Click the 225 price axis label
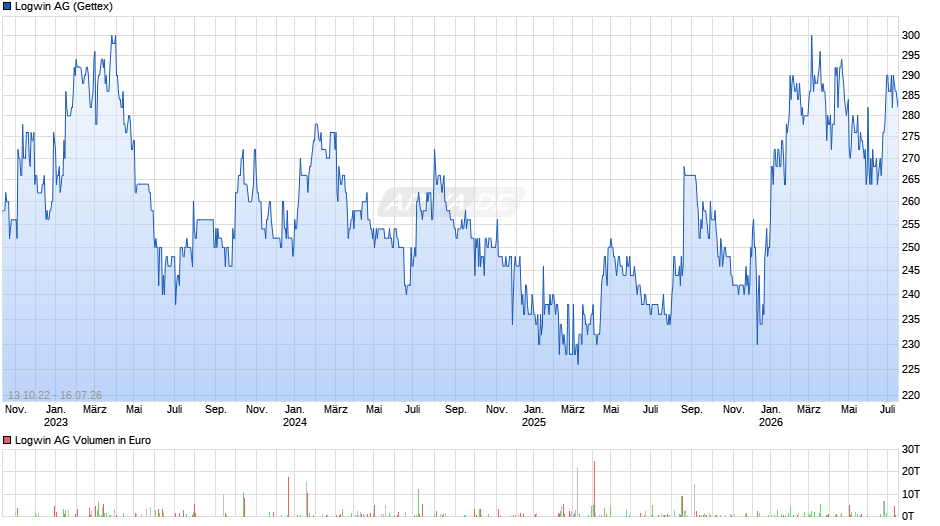The image size is (940, 526). 911,369
